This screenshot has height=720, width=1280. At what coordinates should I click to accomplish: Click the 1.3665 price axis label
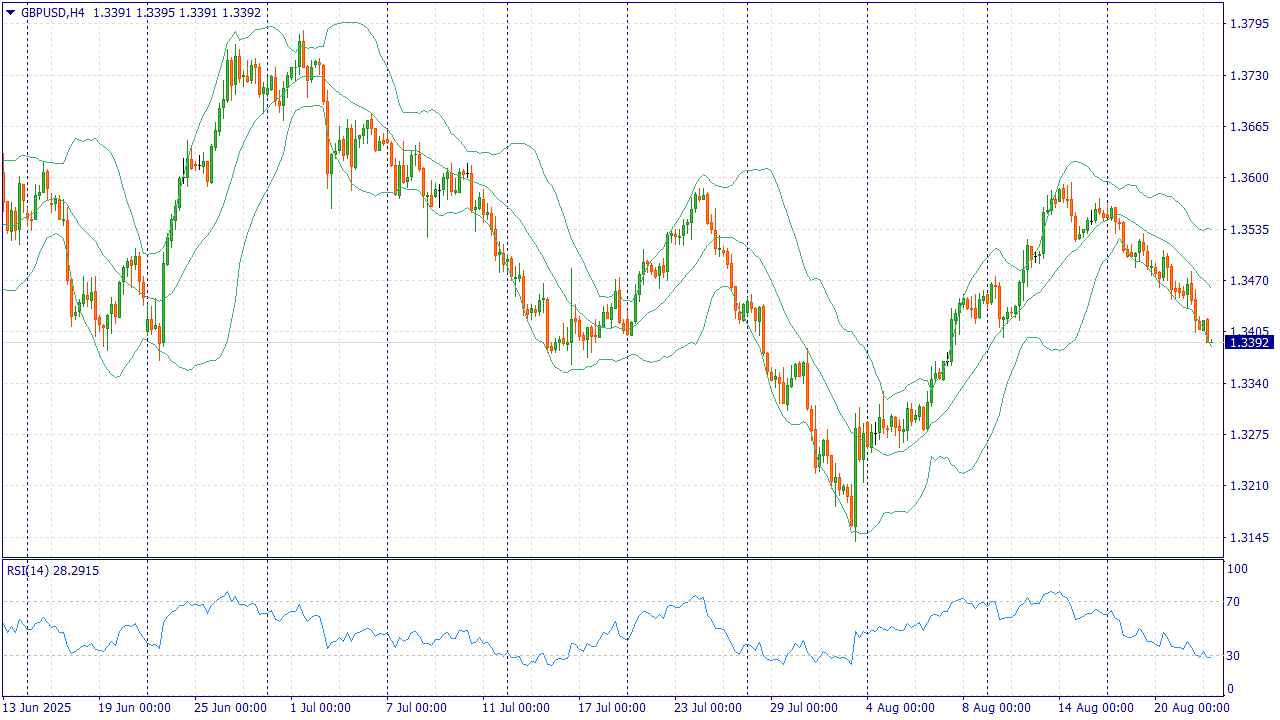point(1249,126)
